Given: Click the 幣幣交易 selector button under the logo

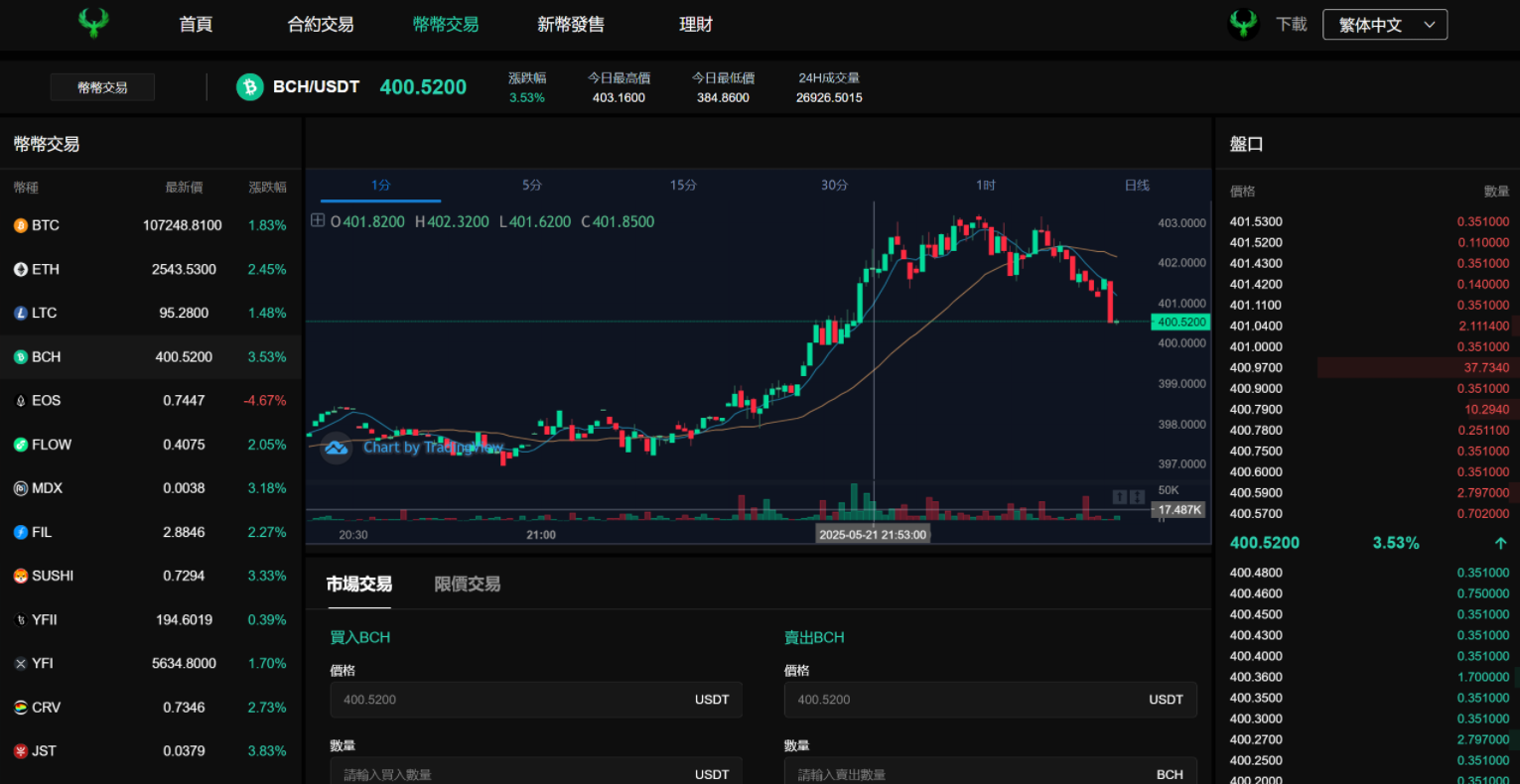Looking at the screenshot, I should (x=102, y=87).
